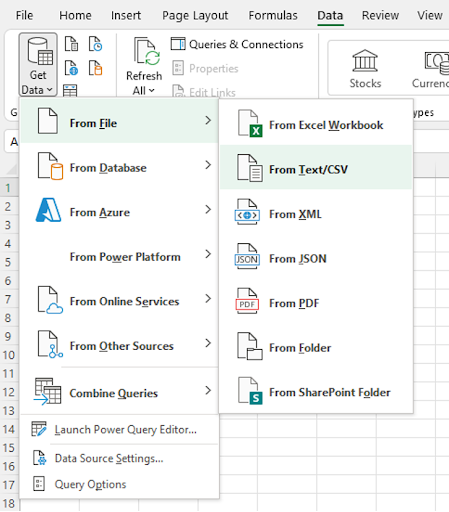Switch to the Page Layout tab
Screen dimensions: 449x512
coord(195,15)
